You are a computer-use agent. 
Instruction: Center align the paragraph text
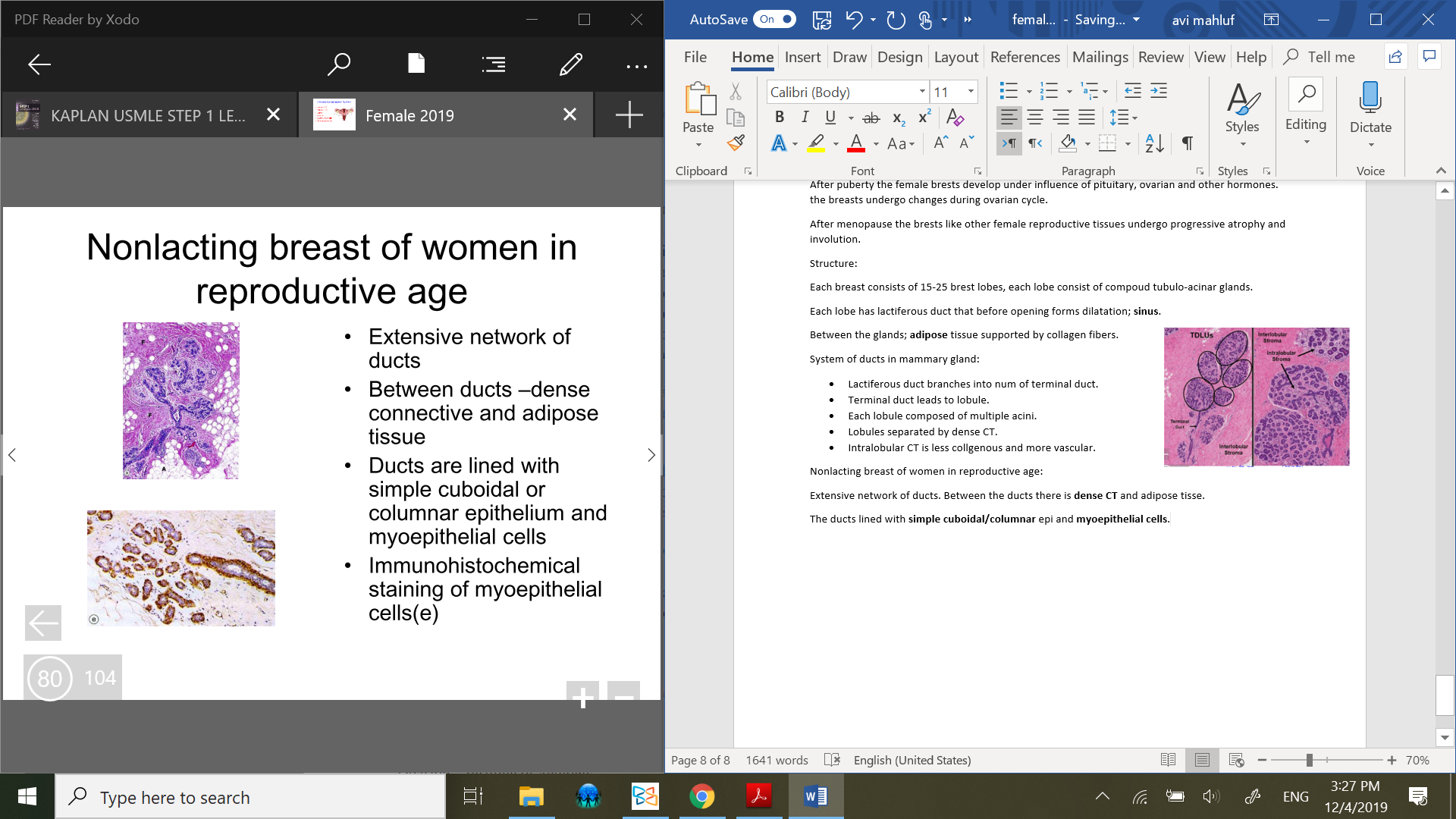pyautogui.click(x=1034, y=118)
